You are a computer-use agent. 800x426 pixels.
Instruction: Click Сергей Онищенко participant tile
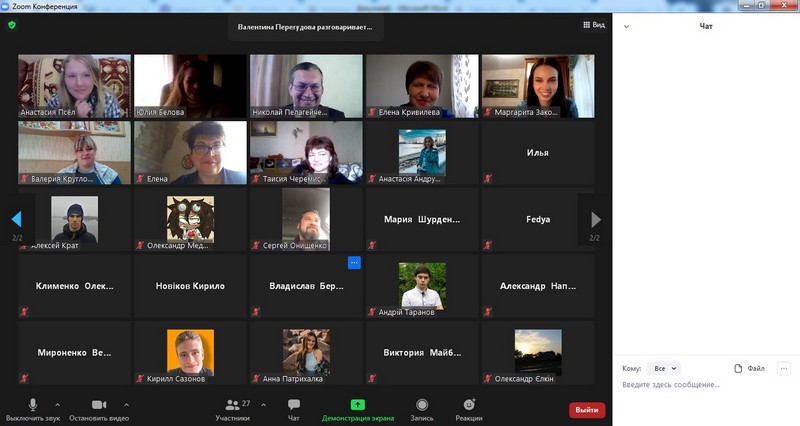[x=306, y=219]
